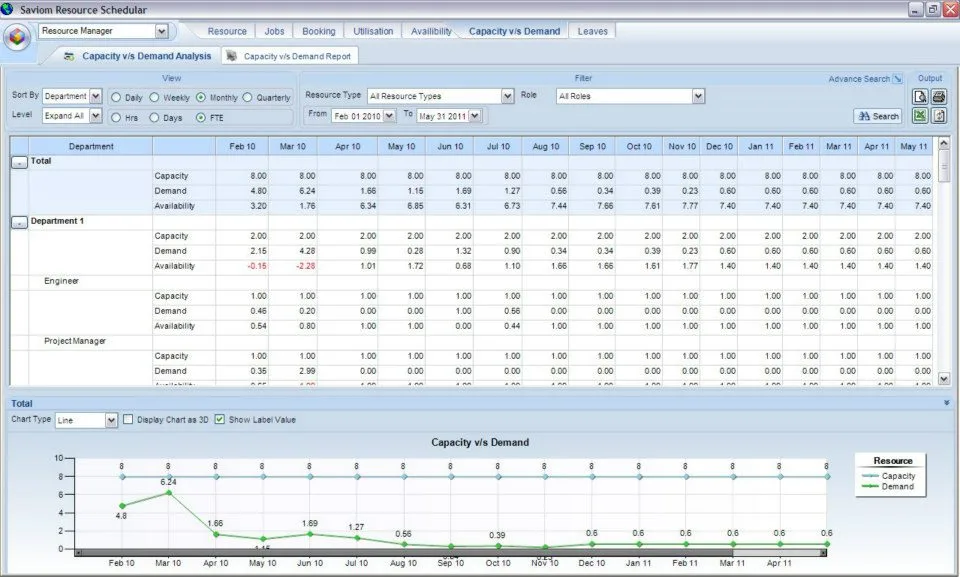Click the Advance Search link
Screen dimensions: 960x577
click(858, 79)
